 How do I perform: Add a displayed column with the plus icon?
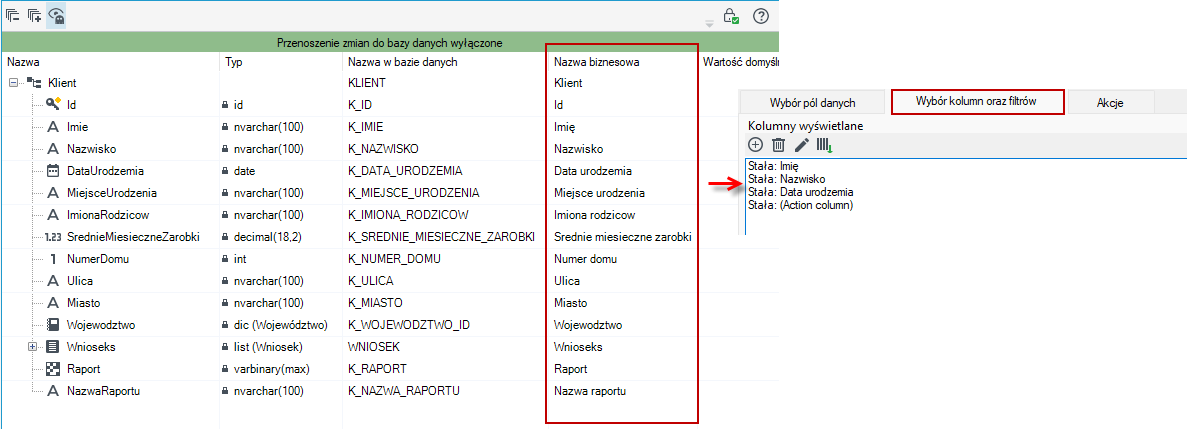point(756,145)
